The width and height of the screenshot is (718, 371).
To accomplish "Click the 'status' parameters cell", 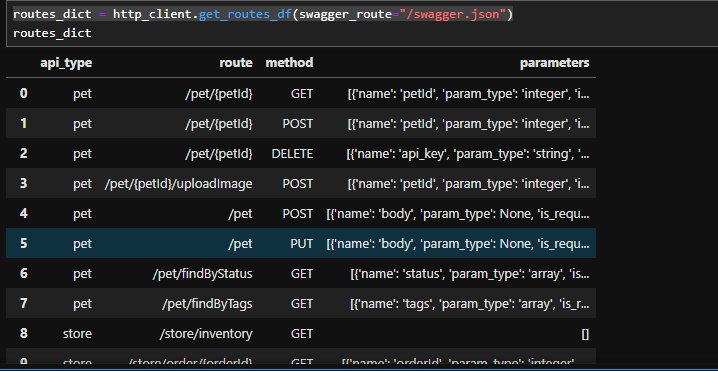I will point(470,274).
